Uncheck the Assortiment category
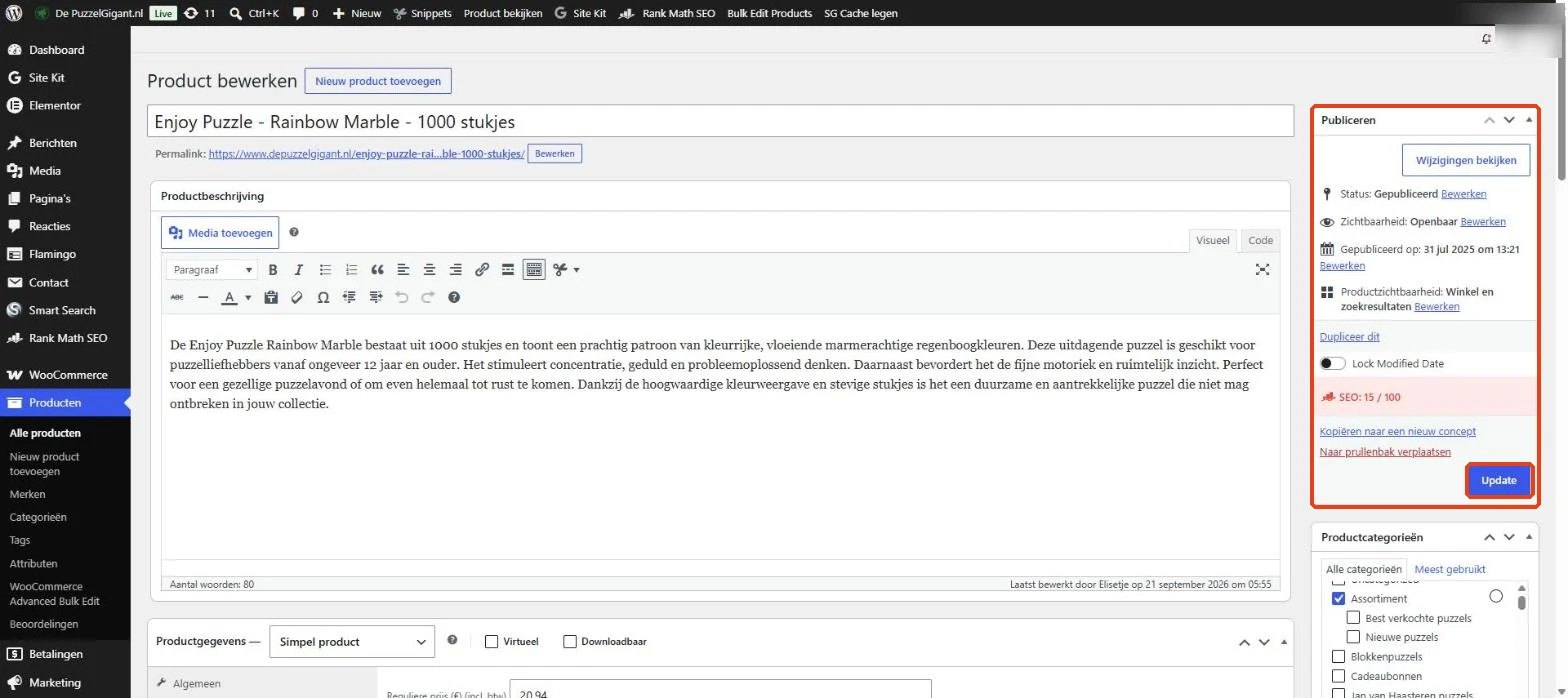 point(1339,598)
